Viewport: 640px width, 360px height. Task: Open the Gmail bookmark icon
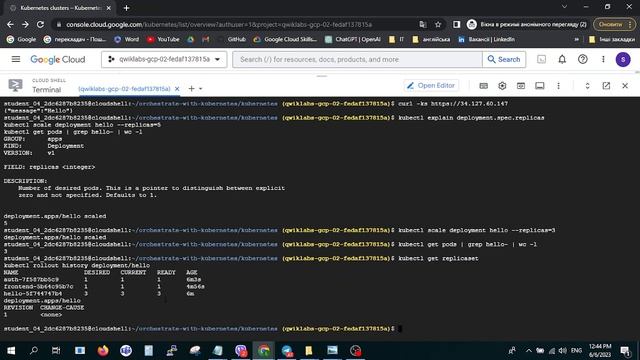coord(205,39)
